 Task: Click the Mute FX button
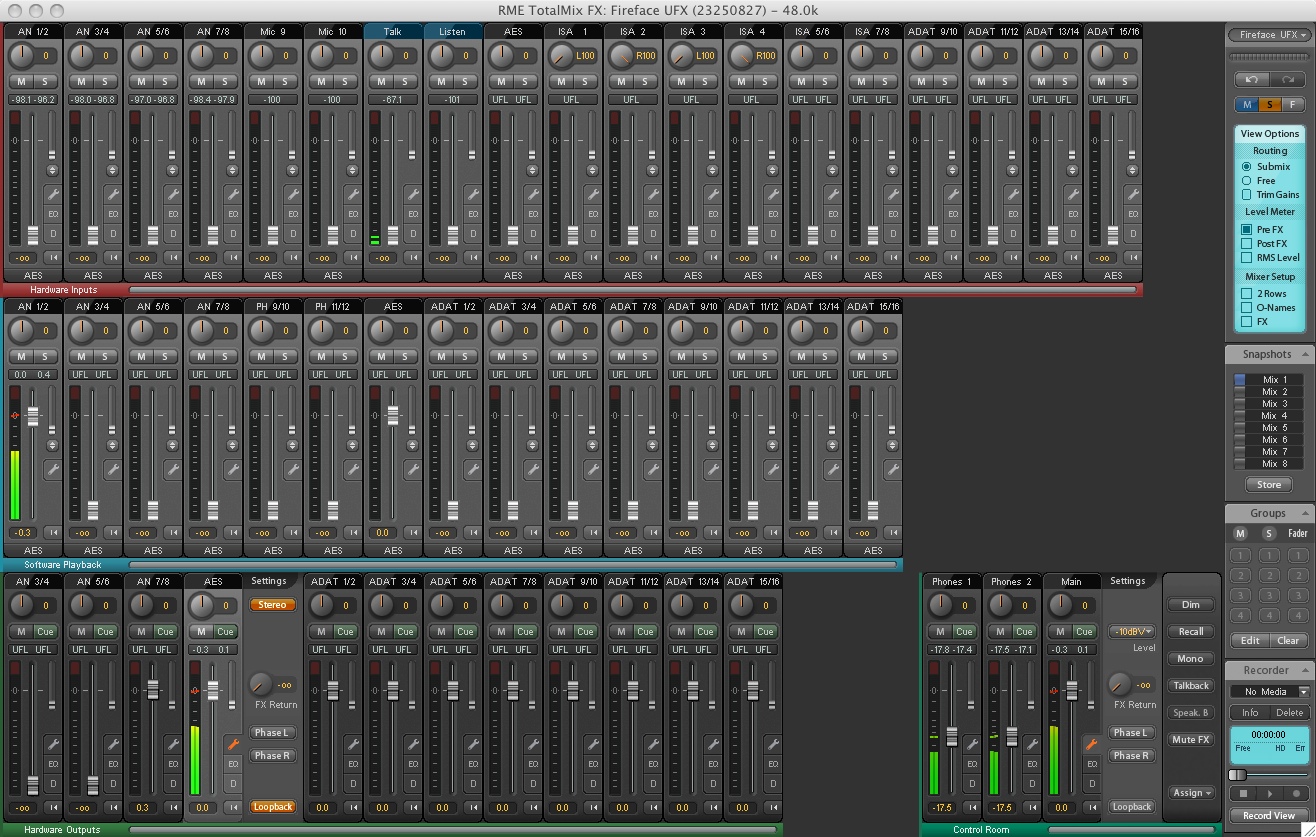[1191, 740]
